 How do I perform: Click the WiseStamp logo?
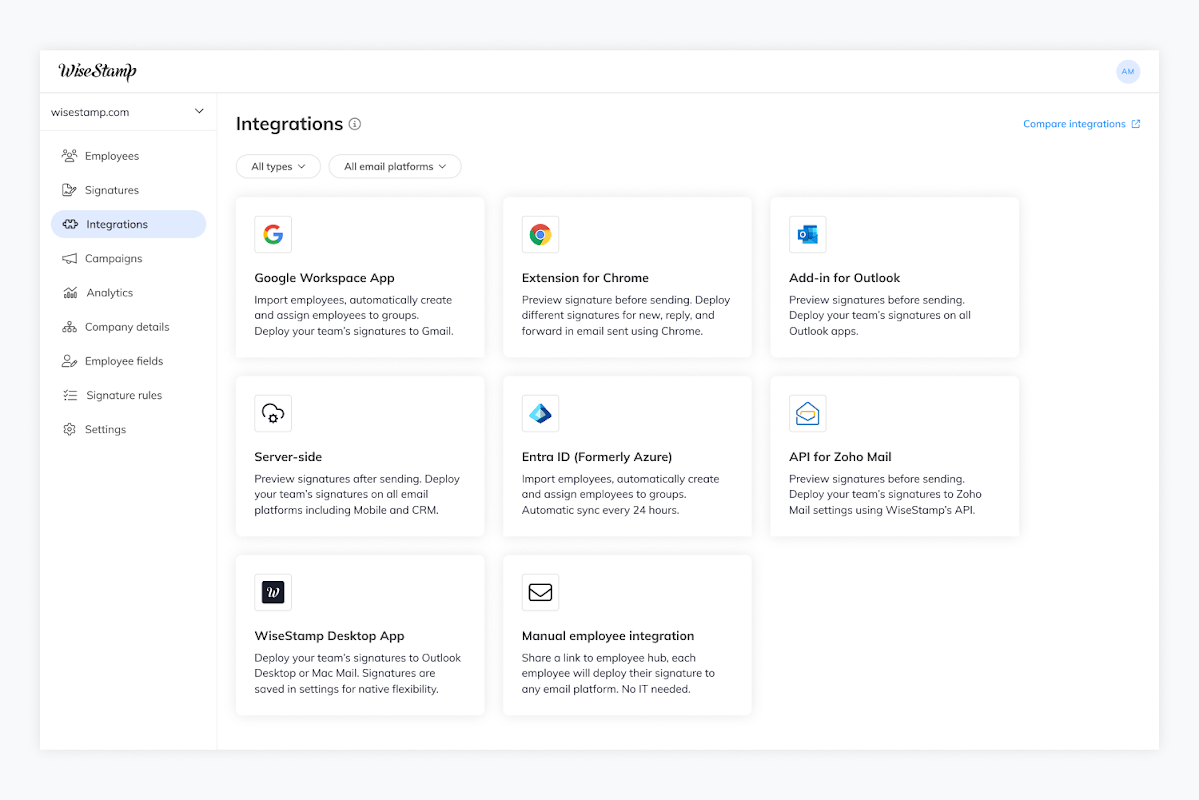pyautogui.click(x=97, y=71)
